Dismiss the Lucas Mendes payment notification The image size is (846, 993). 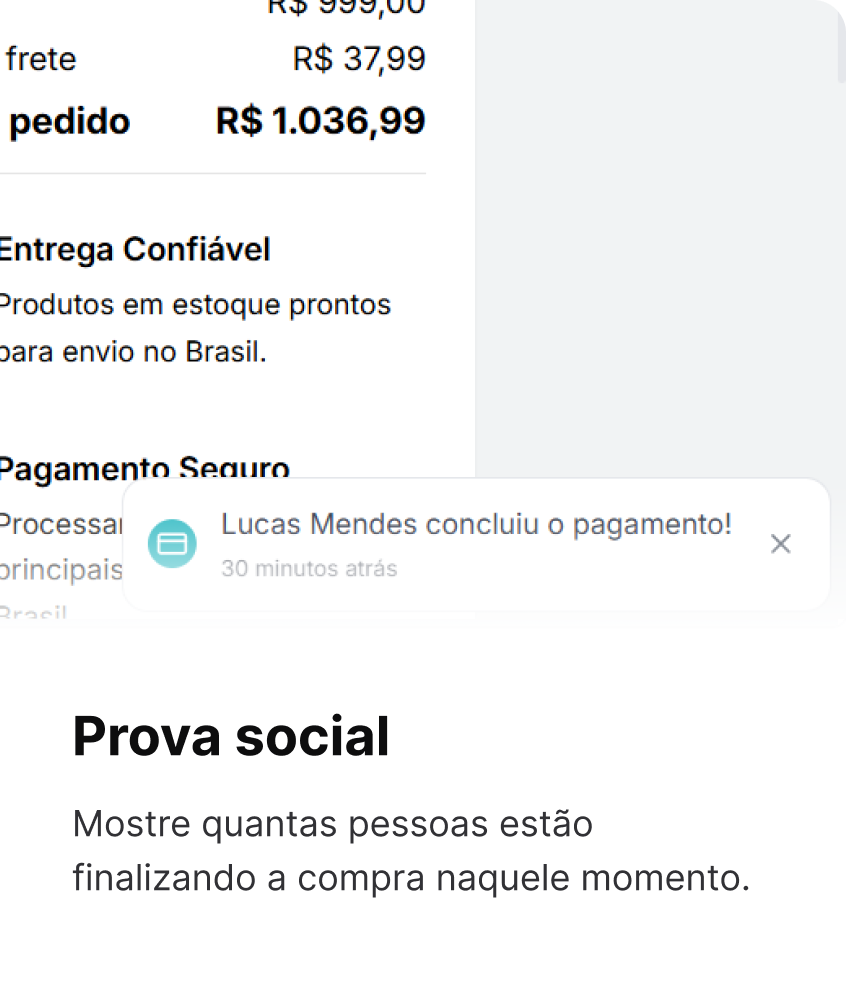tap(781, 544)
